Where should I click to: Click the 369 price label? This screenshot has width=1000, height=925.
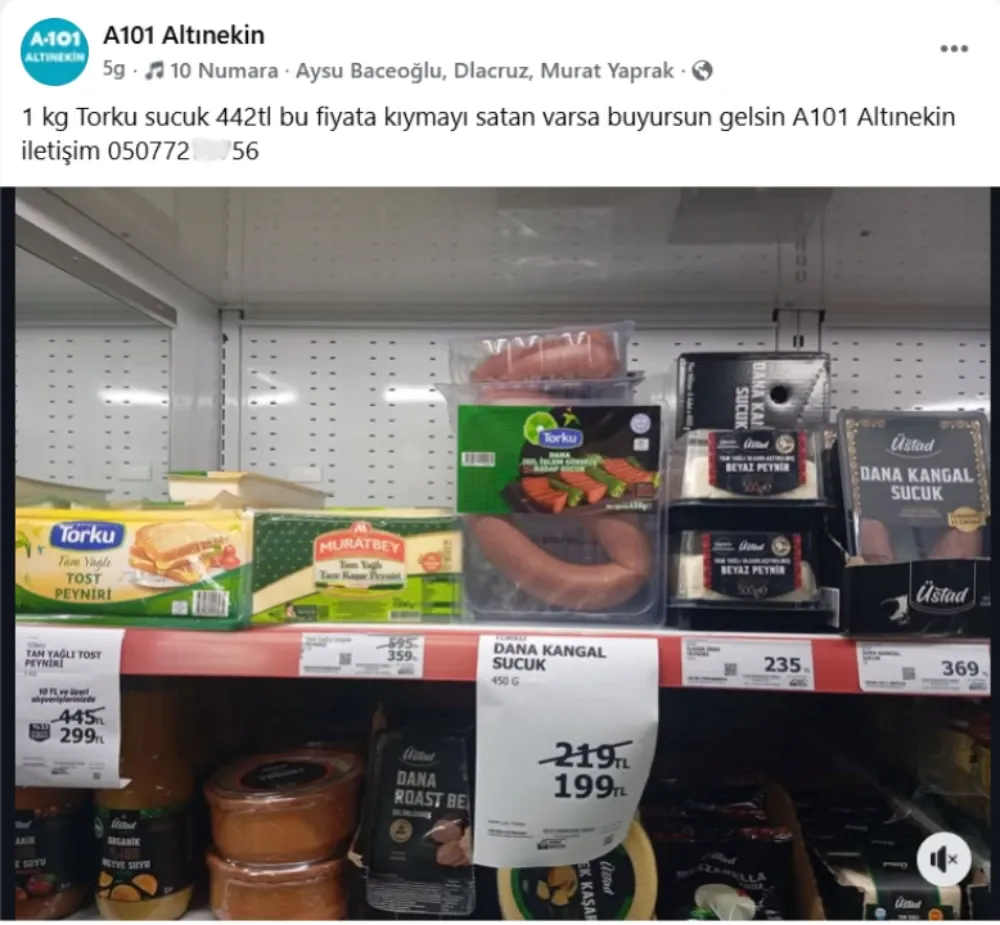tap(923, 667)
